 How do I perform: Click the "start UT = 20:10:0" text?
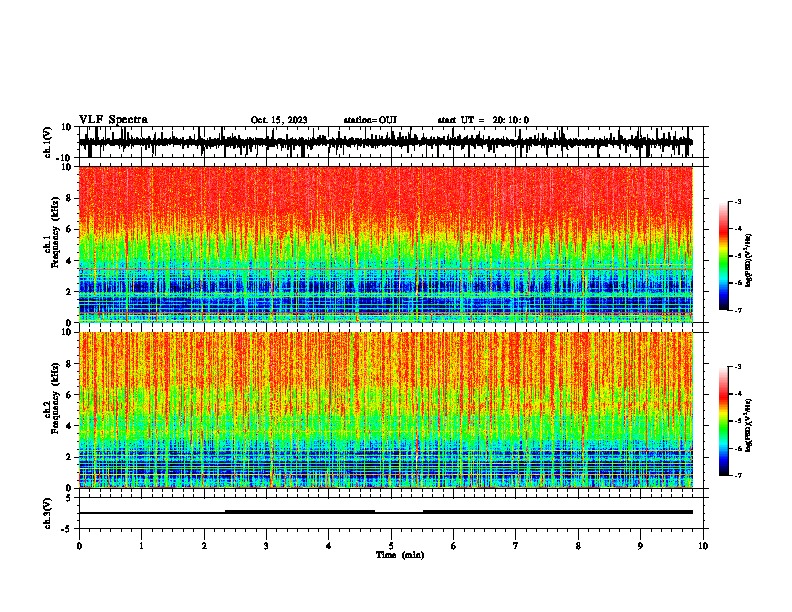point(483,120)
